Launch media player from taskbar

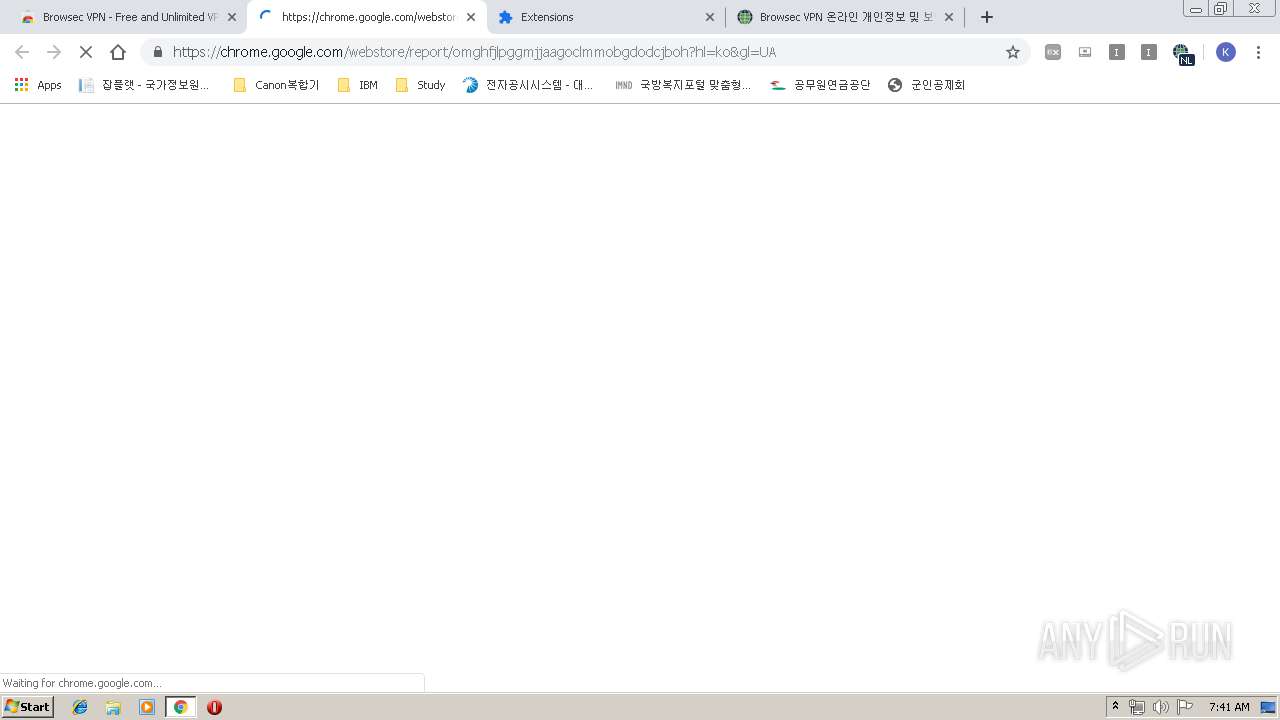click(147, 707)
